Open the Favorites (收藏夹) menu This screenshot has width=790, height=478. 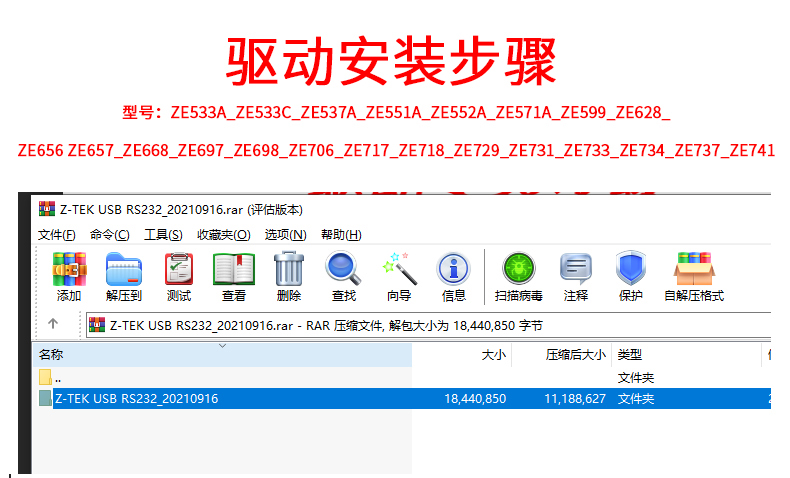point(224,235)
